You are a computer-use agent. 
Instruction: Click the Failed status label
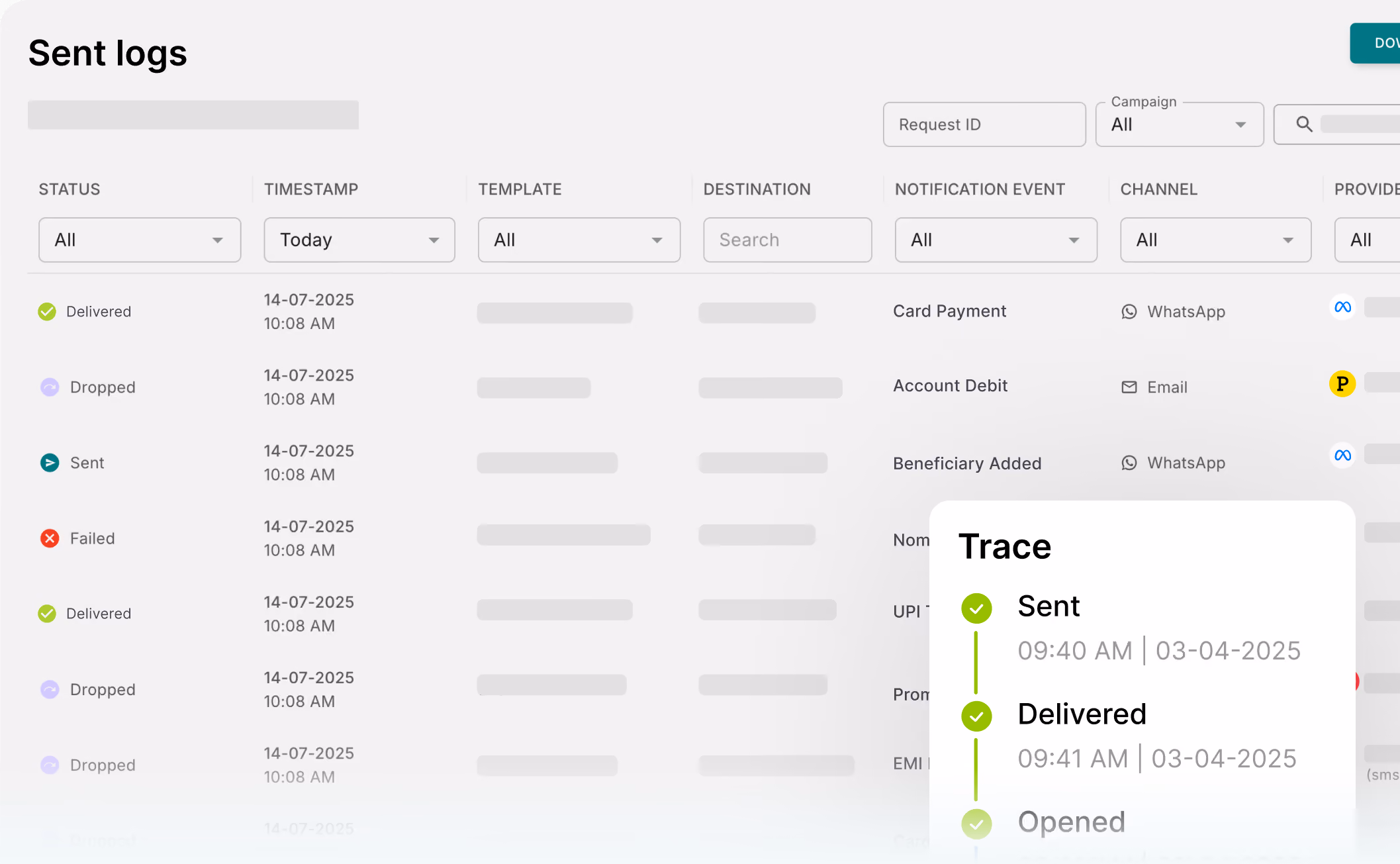coord(93,538)
